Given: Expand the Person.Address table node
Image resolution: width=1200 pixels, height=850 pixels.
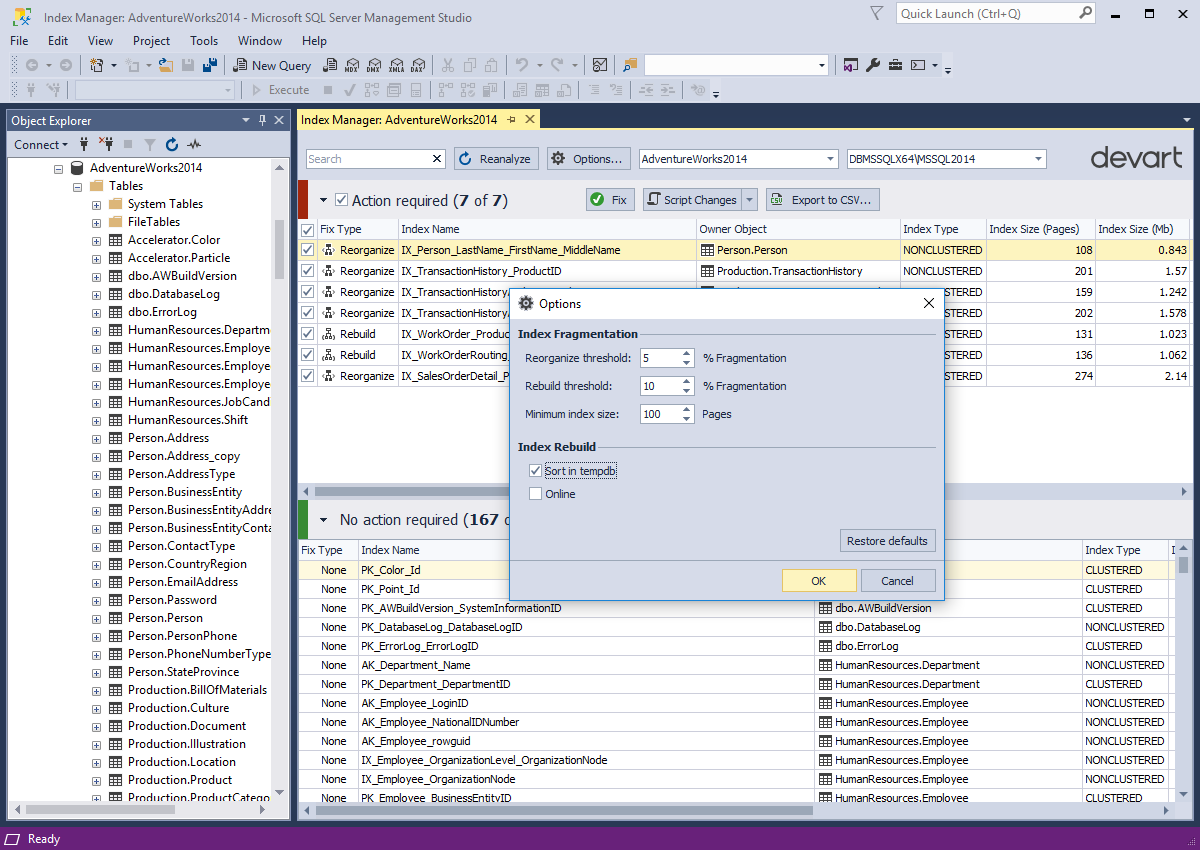Looking at the screenshot, I should (x=96, y=438).
